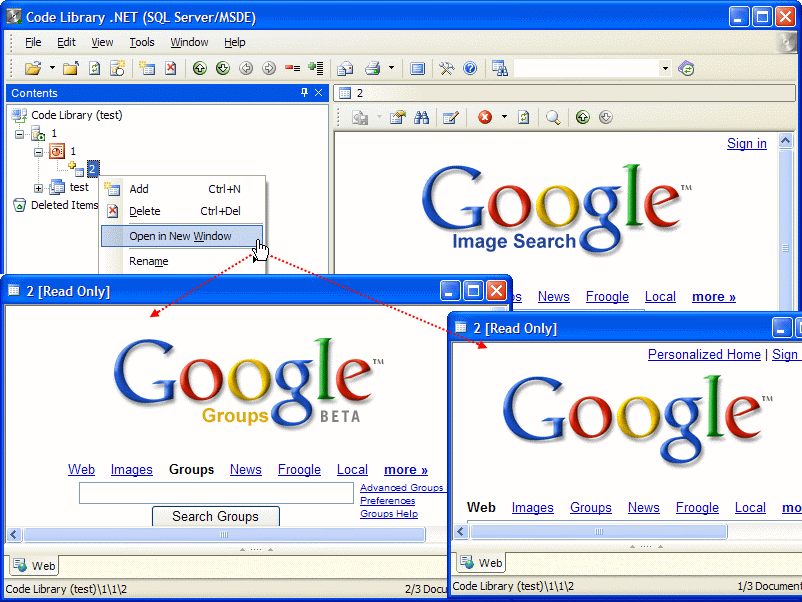Click the scroll up arrow of main document
The width and height of the screenshot is (802, 602).
point(786,140)
